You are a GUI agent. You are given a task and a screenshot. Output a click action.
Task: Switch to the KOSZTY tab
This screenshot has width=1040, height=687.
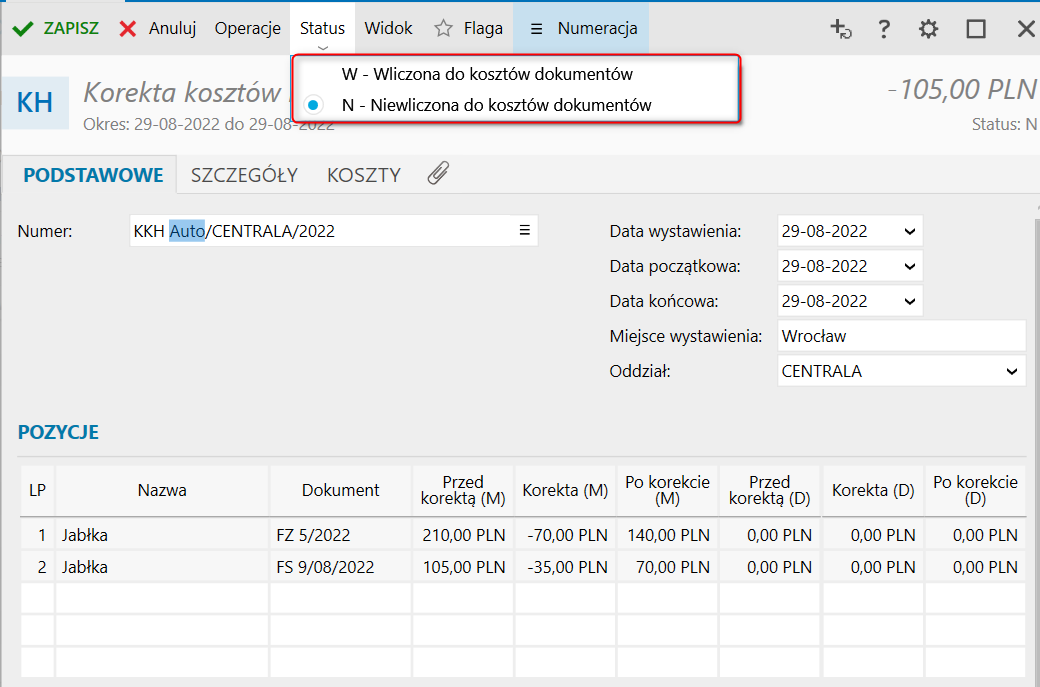click(363, 175)
